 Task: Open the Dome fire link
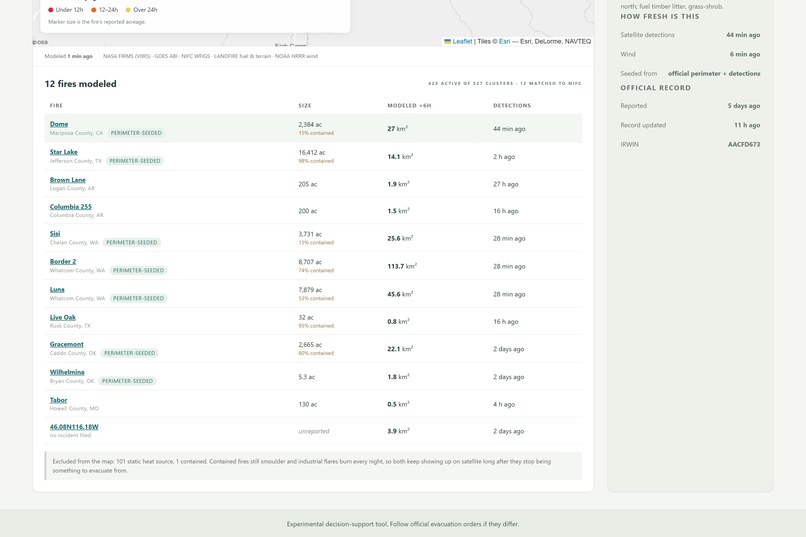59,124
